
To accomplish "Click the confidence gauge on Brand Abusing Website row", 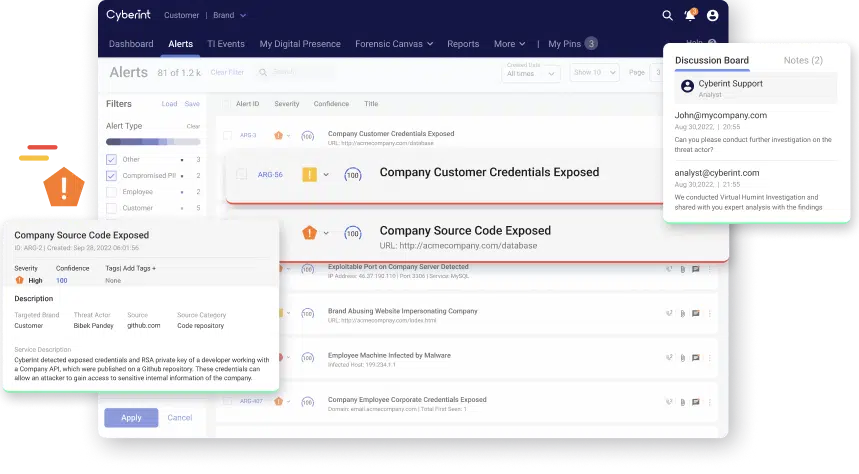I will 307,313.
